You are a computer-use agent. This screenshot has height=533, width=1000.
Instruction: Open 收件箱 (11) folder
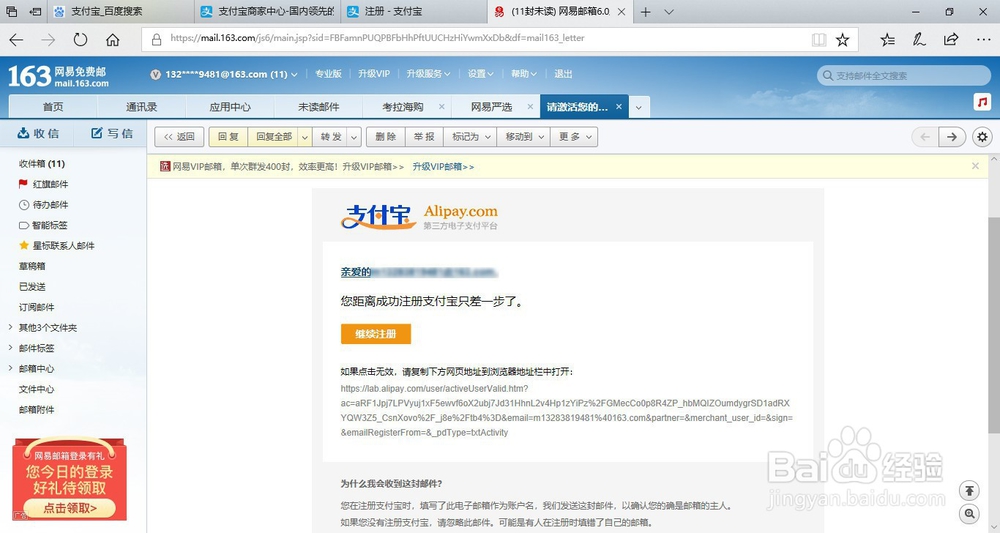click(42, 164)
